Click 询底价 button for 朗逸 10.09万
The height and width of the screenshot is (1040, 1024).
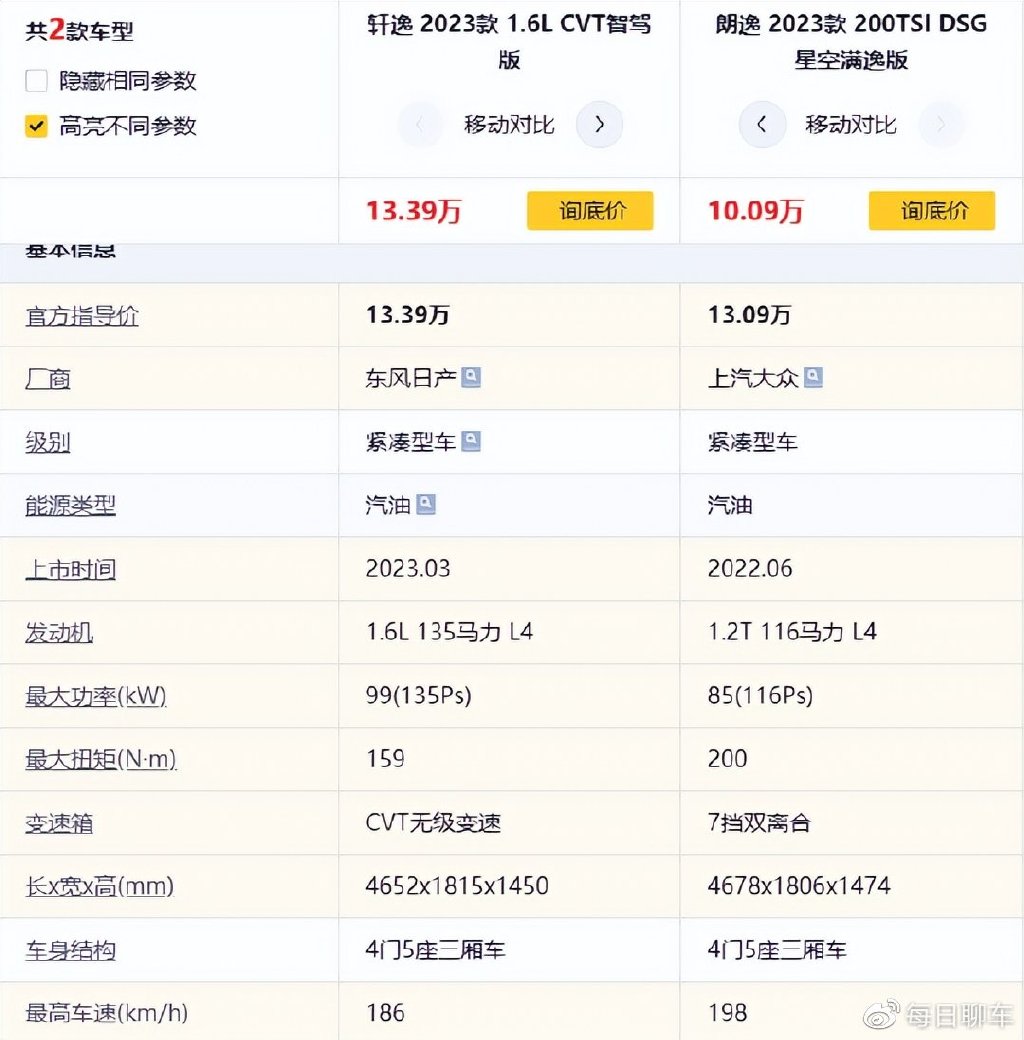coord(932,211)
